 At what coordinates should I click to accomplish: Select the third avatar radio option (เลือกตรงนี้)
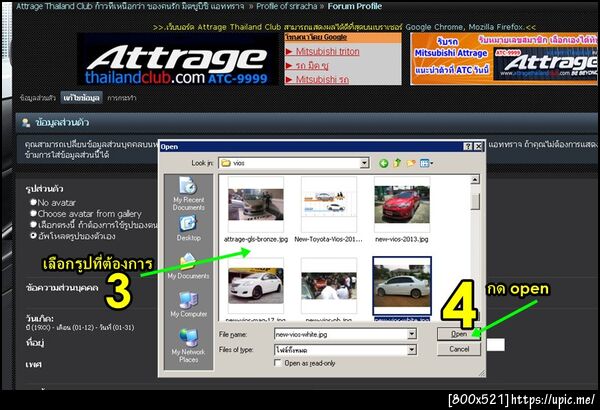coord(33,224)
